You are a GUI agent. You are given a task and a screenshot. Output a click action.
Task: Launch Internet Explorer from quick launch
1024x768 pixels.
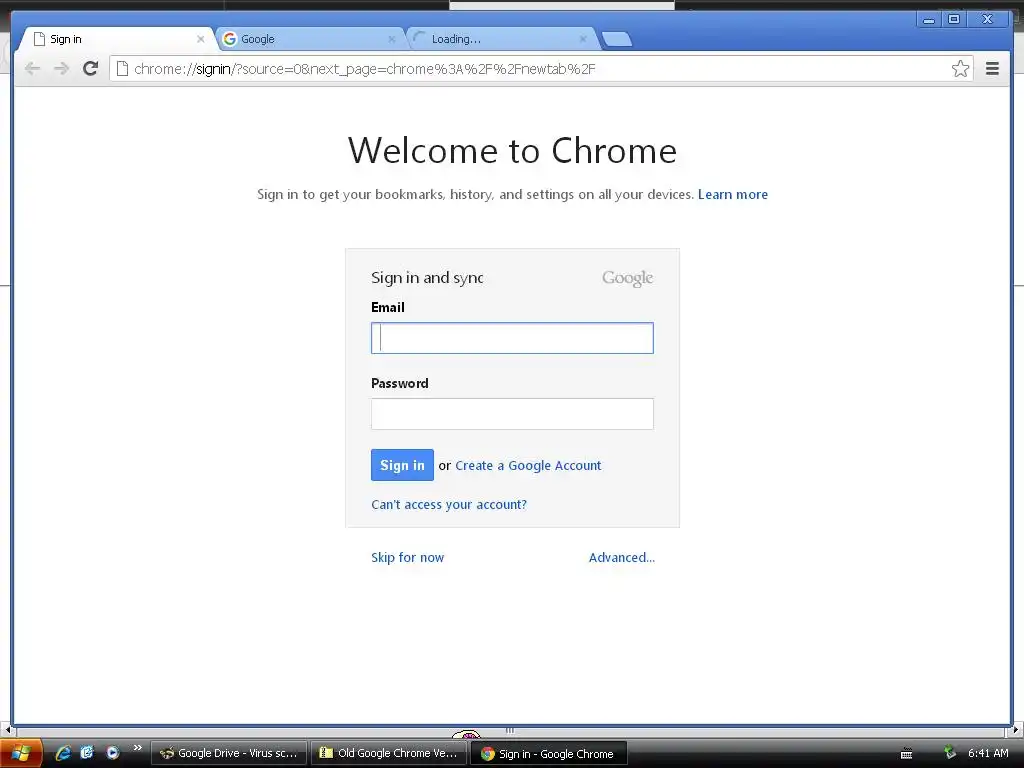coord(63,752)
